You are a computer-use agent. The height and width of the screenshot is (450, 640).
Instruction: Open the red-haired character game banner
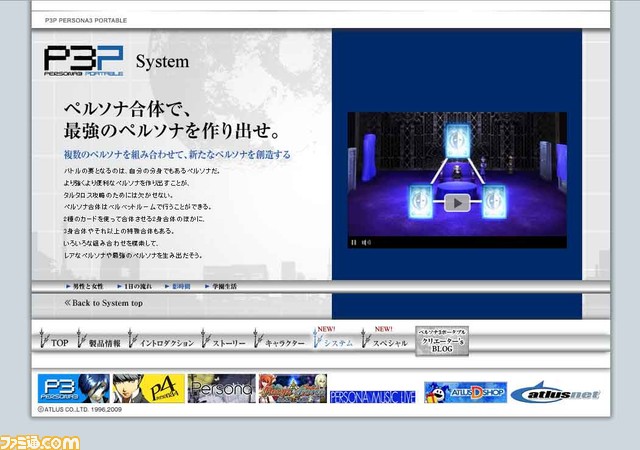click(x=293, y=388)
